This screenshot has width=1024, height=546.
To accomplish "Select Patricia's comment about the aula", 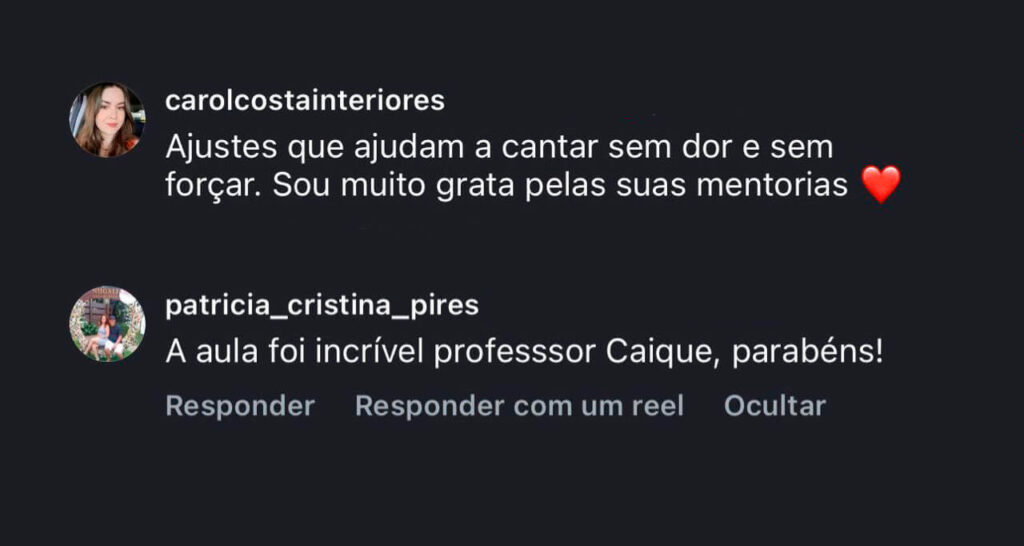I will 524,352.
